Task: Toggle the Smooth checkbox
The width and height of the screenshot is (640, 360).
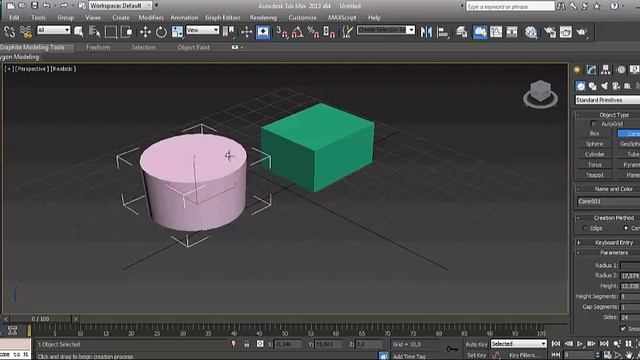Action: 623,329
